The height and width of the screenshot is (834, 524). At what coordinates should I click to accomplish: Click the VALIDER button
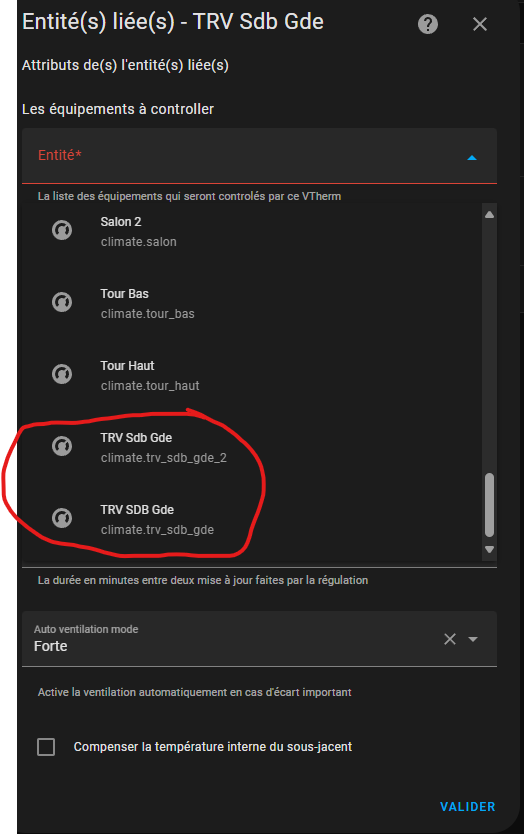click(468, 806)
